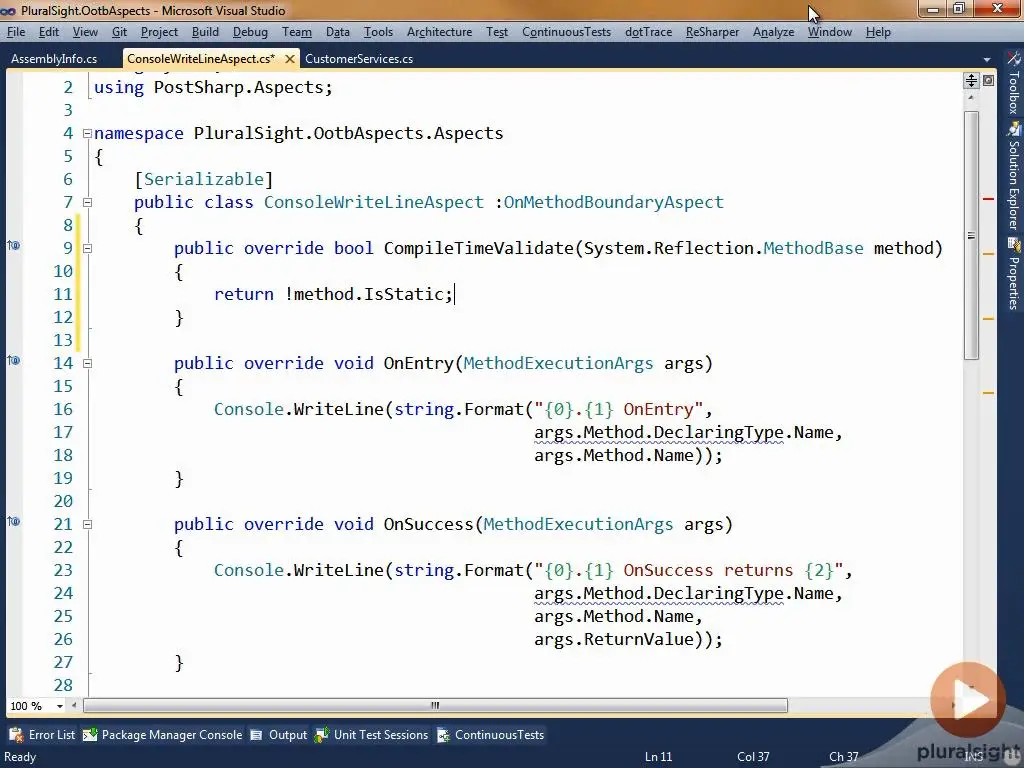Open the Window menu

click(x=829, y=32)
